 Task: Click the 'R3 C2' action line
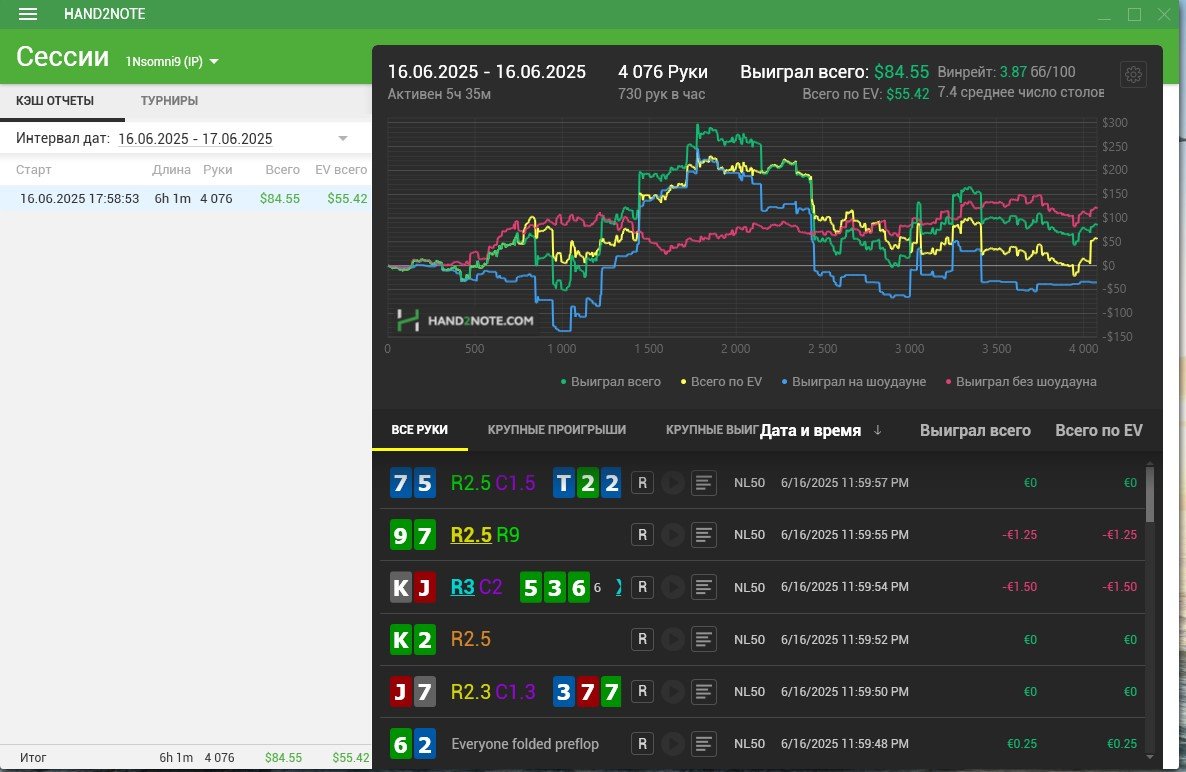click(x=477, y=588)
